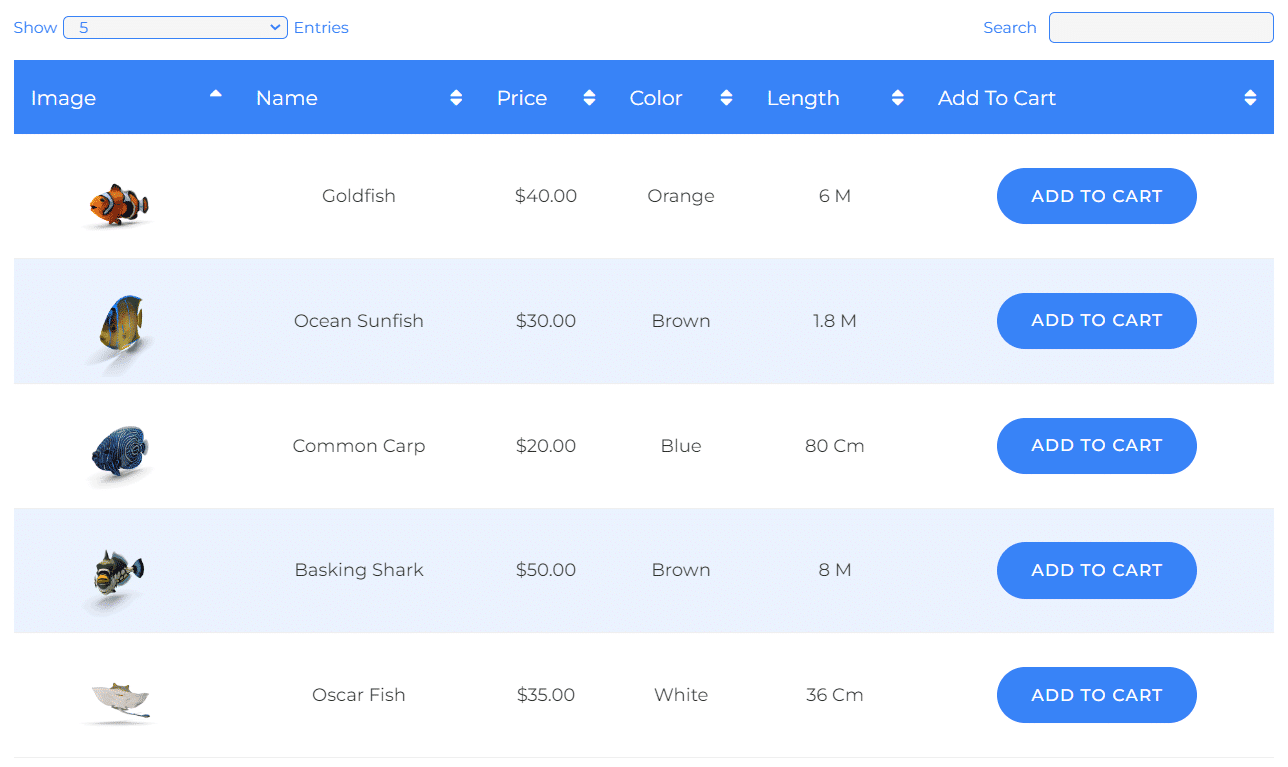
Task: Click the sort arrows in Name column
Action: 456,98
